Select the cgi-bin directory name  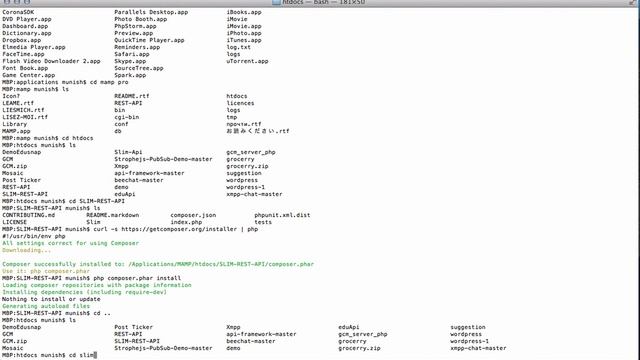pyautogui.click(x=127, y=117)
